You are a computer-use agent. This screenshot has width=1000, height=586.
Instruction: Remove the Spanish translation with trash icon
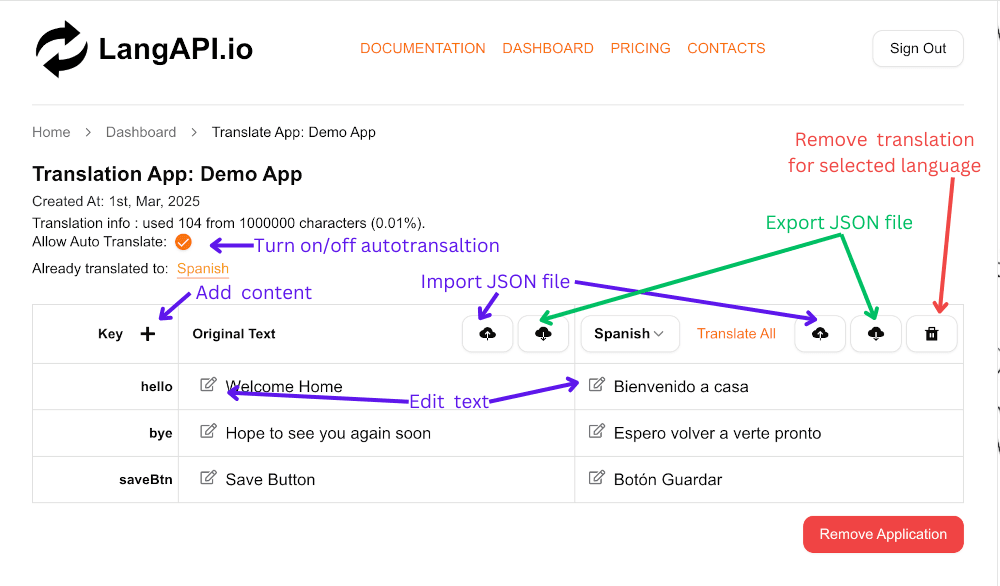(932, 334)
